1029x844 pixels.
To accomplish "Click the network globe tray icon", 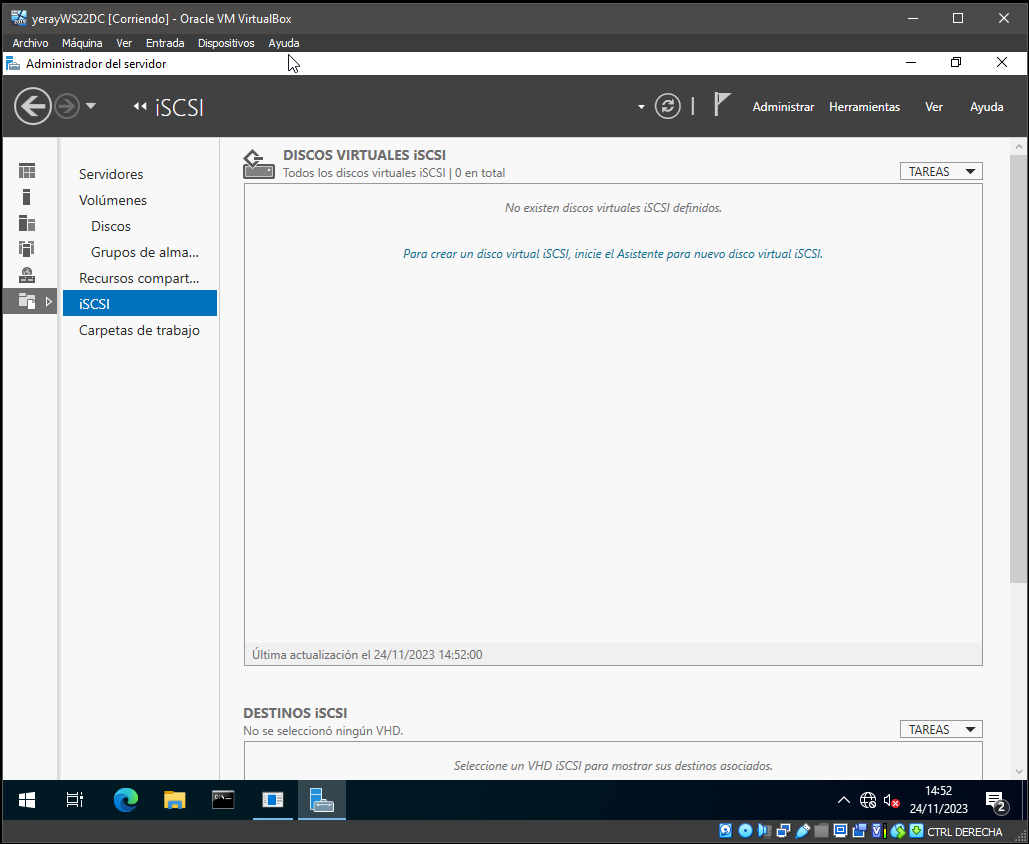I will [868, 800].
